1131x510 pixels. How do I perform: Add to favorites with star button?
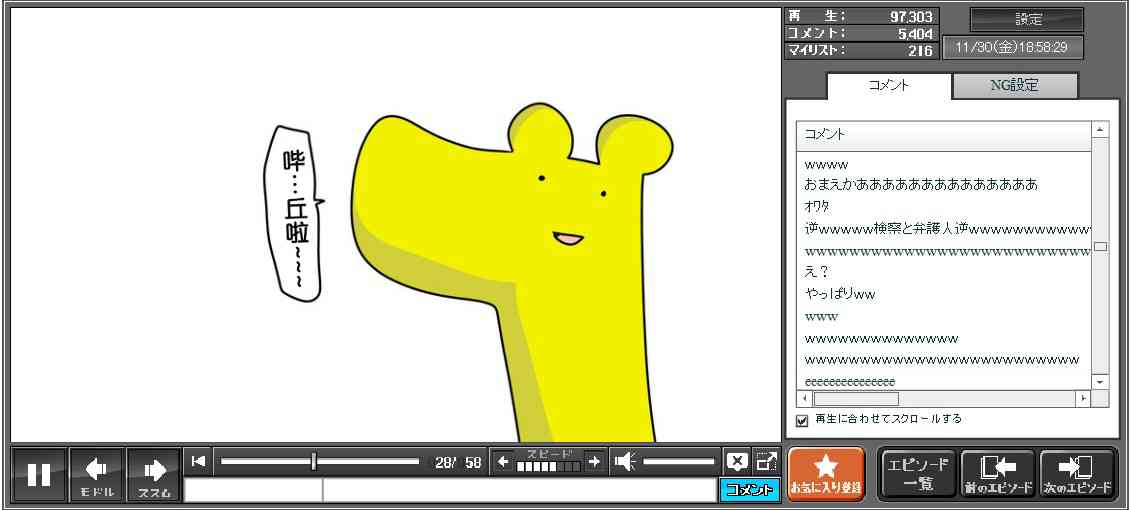point(826,474)
